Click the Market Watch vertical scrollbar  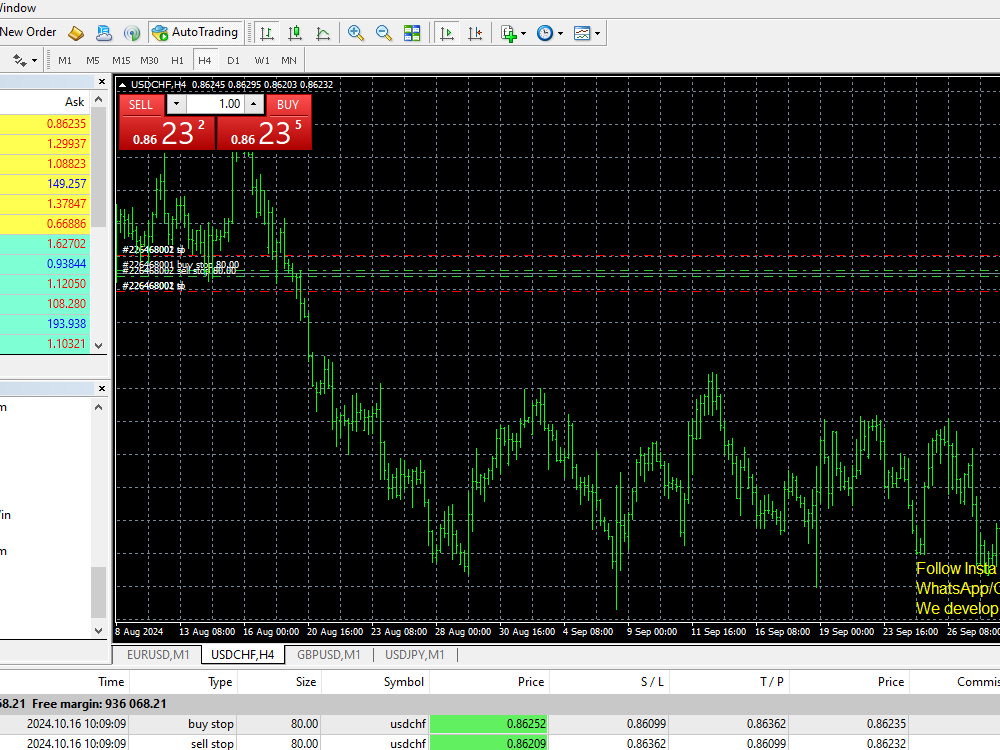[x=98, y=222]
